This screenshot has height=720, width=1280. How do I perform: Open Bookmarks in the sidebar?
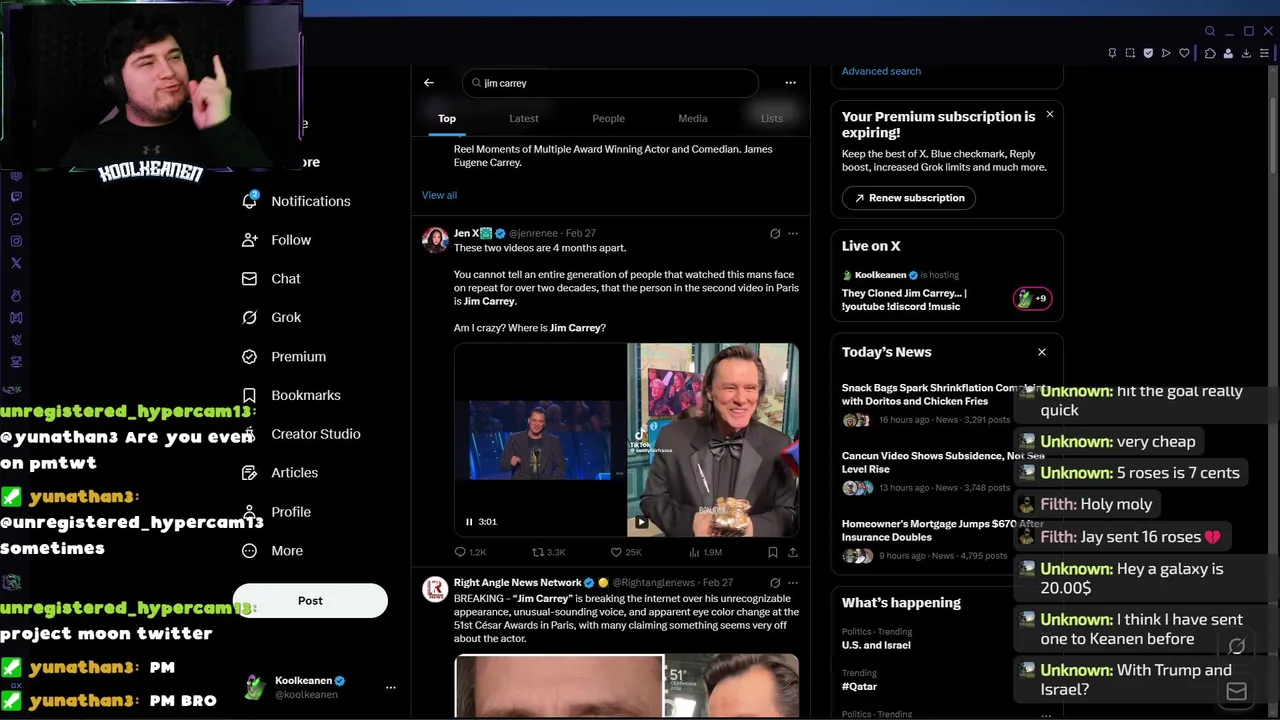pyautogui.click(x=292, y=395)
